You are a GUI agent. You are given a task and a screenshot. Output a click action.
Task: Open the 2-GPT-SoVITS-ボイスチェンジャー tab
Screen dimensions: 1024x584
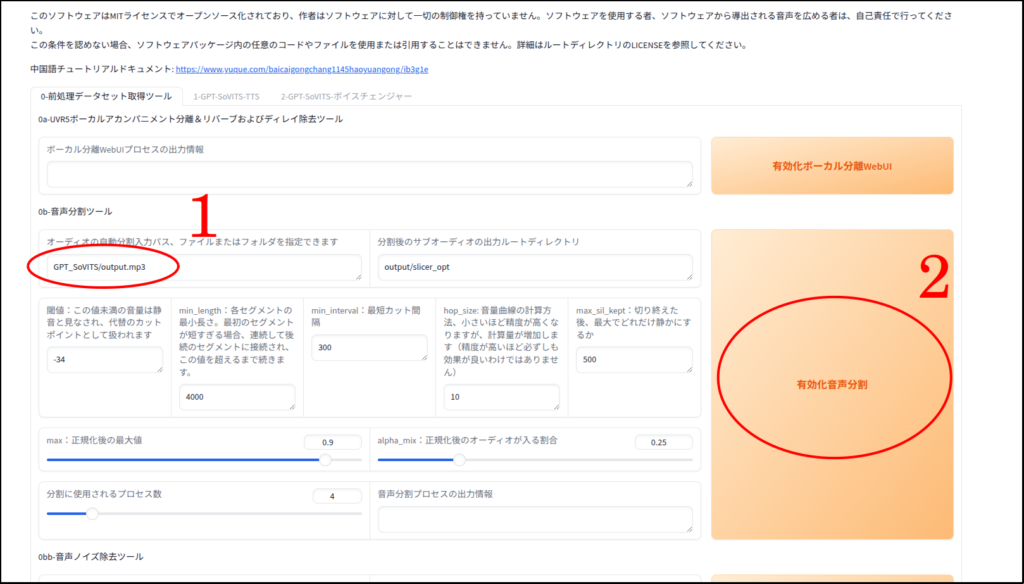[x=346, y=97]
